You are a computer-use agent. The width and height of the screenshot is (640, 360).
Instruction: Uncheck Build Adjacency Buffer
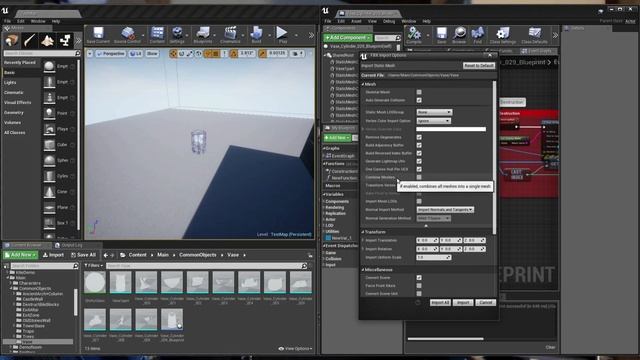[x=419, y=145]
